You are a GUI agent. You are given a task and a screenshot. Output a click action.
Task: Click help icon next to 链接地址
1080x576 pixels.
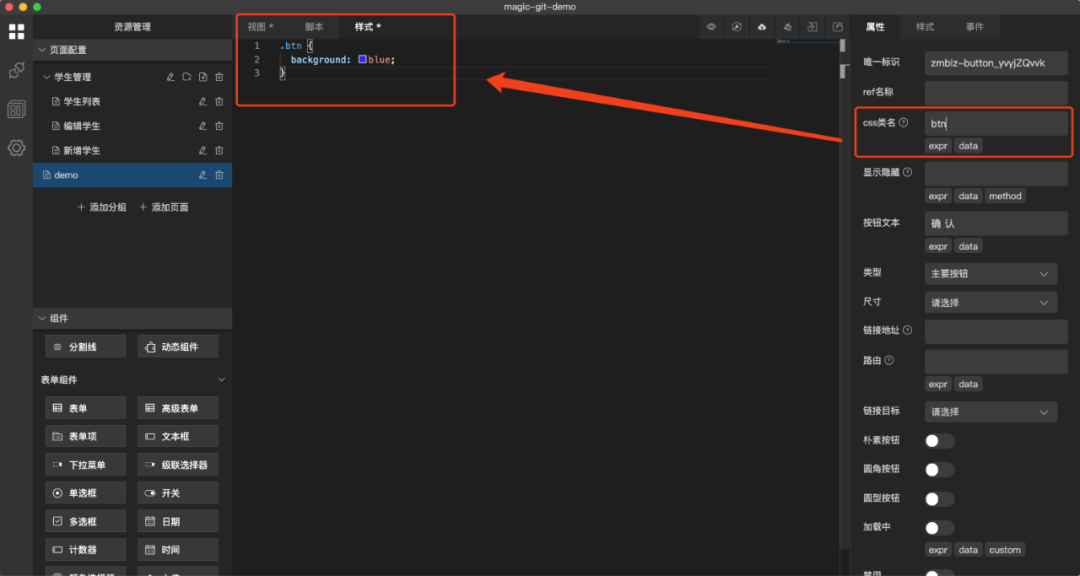tap(907, 330)
